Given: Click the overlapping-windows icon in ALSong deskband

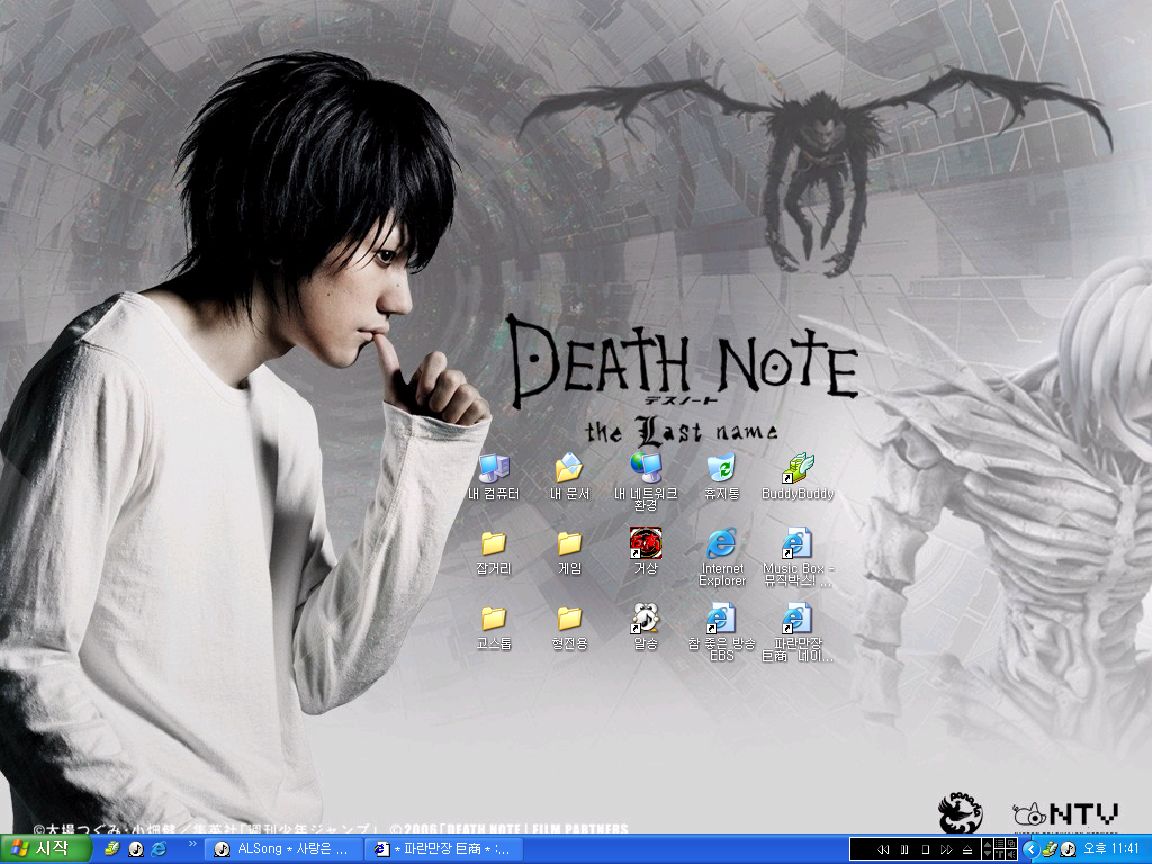Looking at the screenshot, I should tap(1012, 843).
